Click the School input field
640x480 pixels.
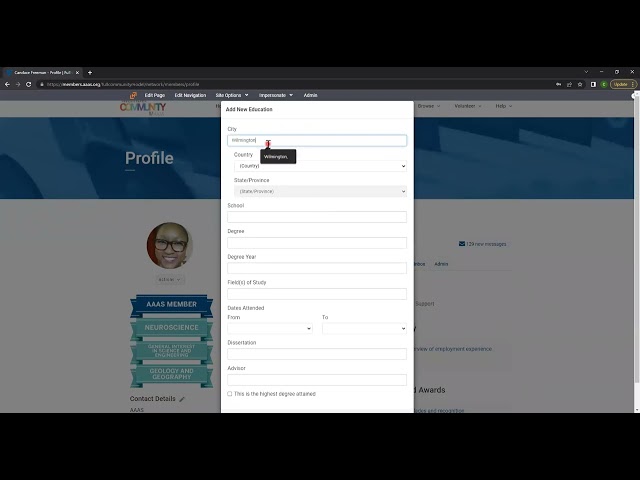317,217
